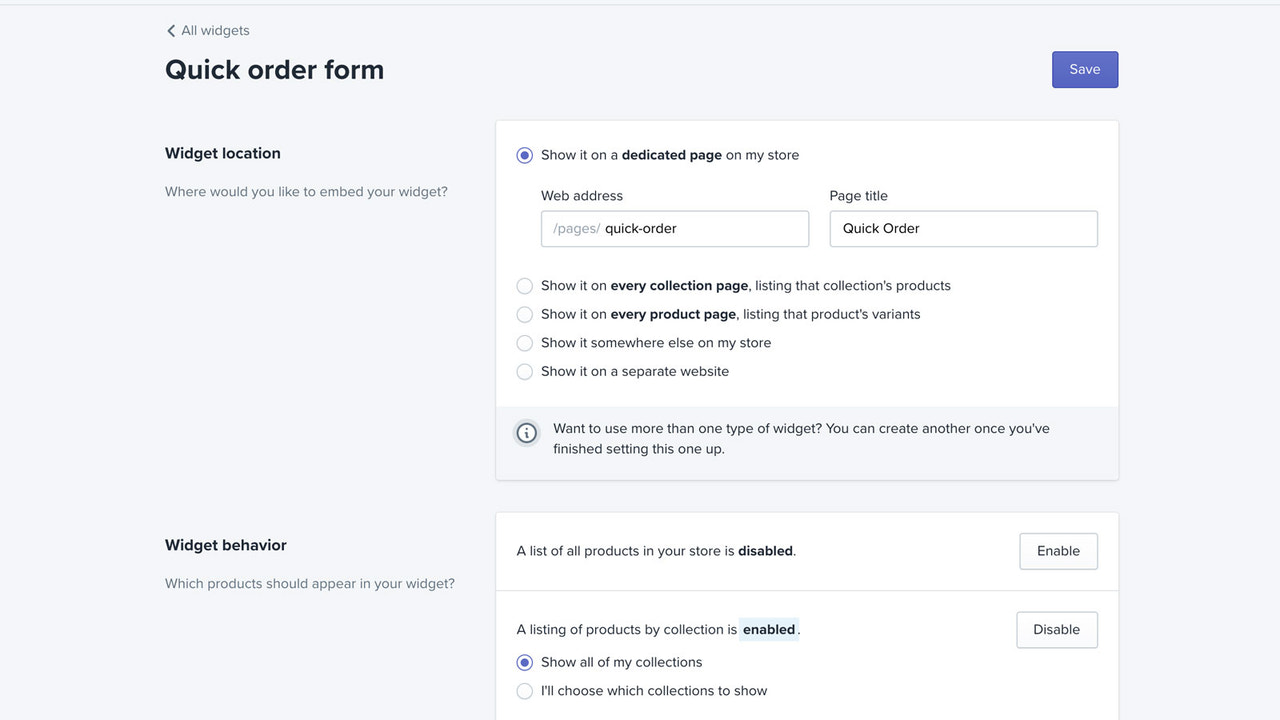Save the Quick order form settings
This screenshot has height=720, width=1280.
(1084, 69)
